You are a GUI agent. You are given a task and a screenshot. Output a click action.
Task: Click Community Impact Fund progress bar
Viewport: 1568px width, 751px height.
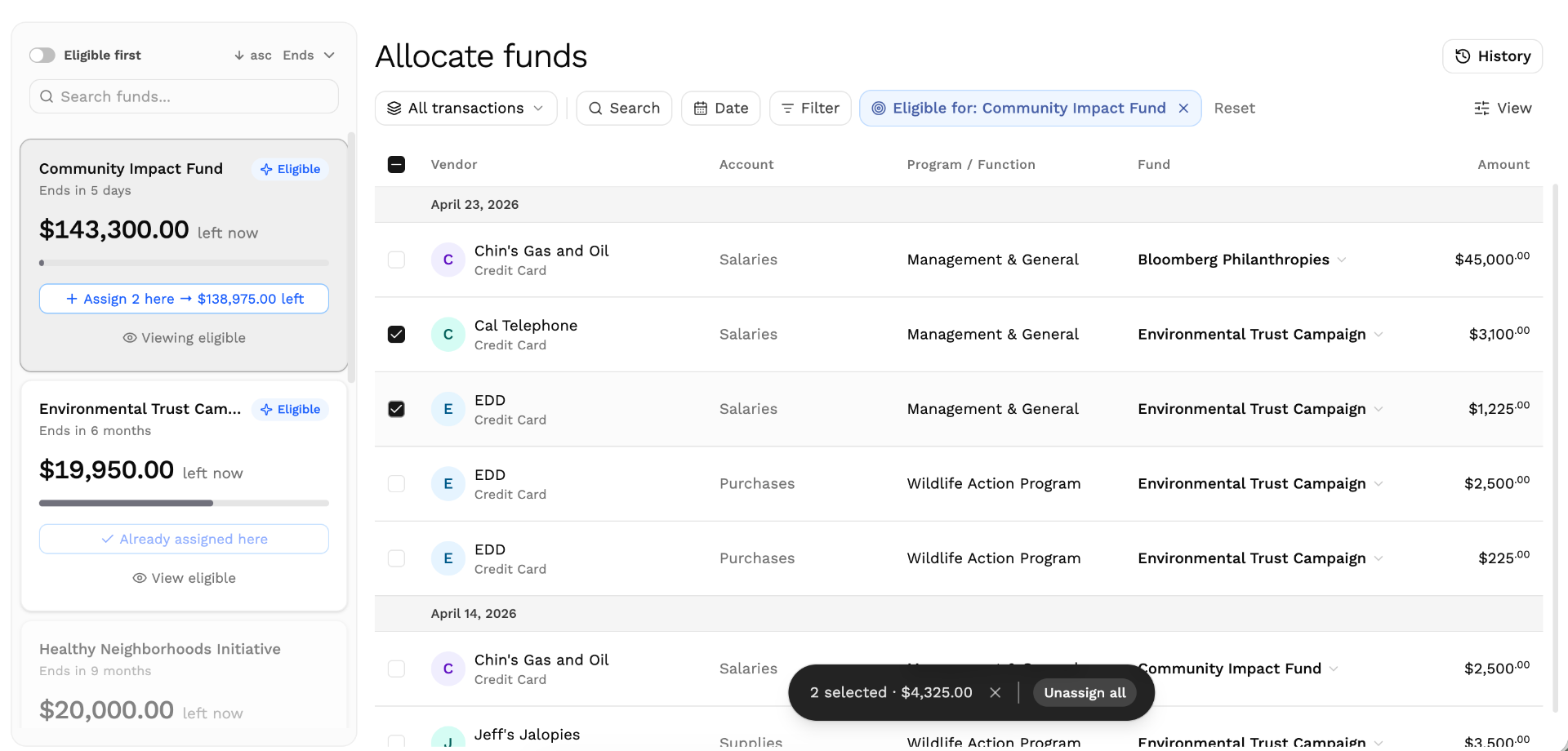click(184, 263)
